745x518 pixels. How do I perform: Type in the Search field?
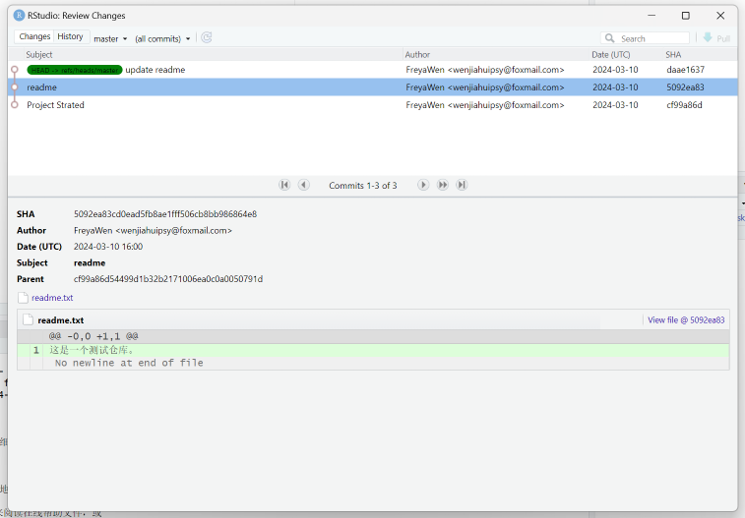click(652, 39)
